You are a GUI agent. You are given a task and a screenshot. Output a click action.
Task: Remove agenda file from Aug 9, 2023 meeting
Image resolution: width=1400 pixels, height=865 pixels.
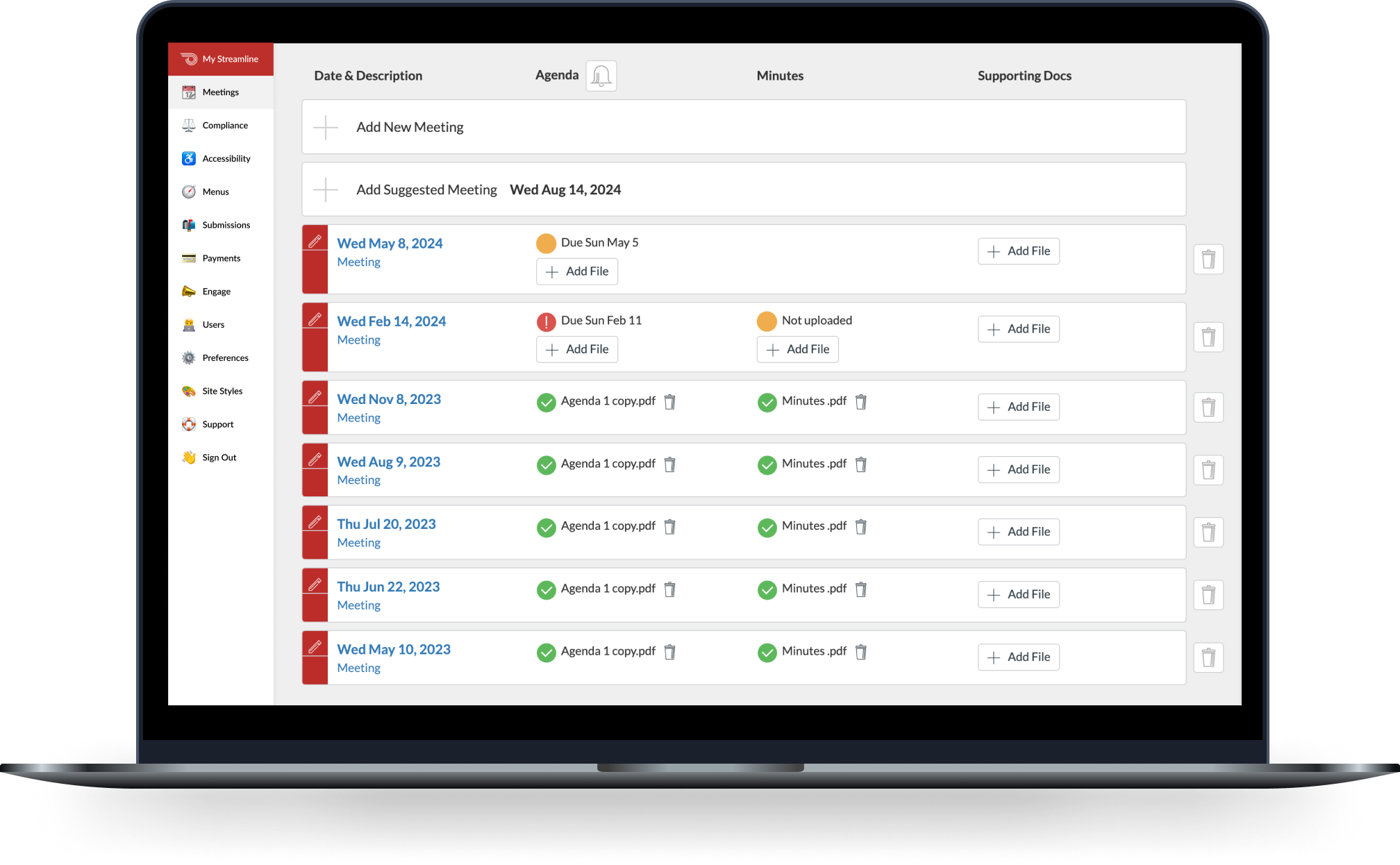point(670,464)
